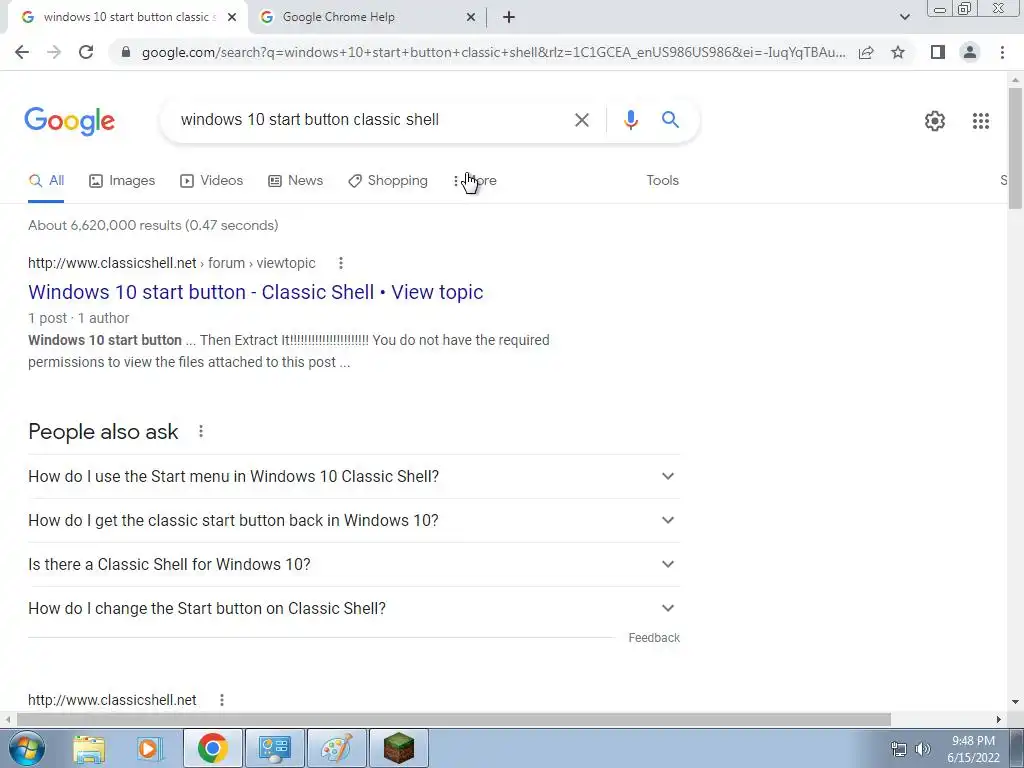
Task: Open the tab search chevron
Action: click(904, 18)
